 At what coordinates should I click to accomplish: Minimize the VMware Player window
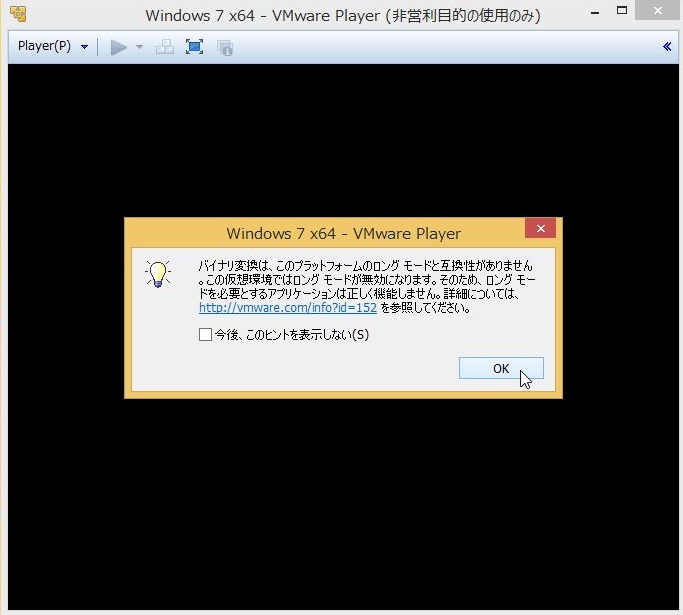[595, 11]
